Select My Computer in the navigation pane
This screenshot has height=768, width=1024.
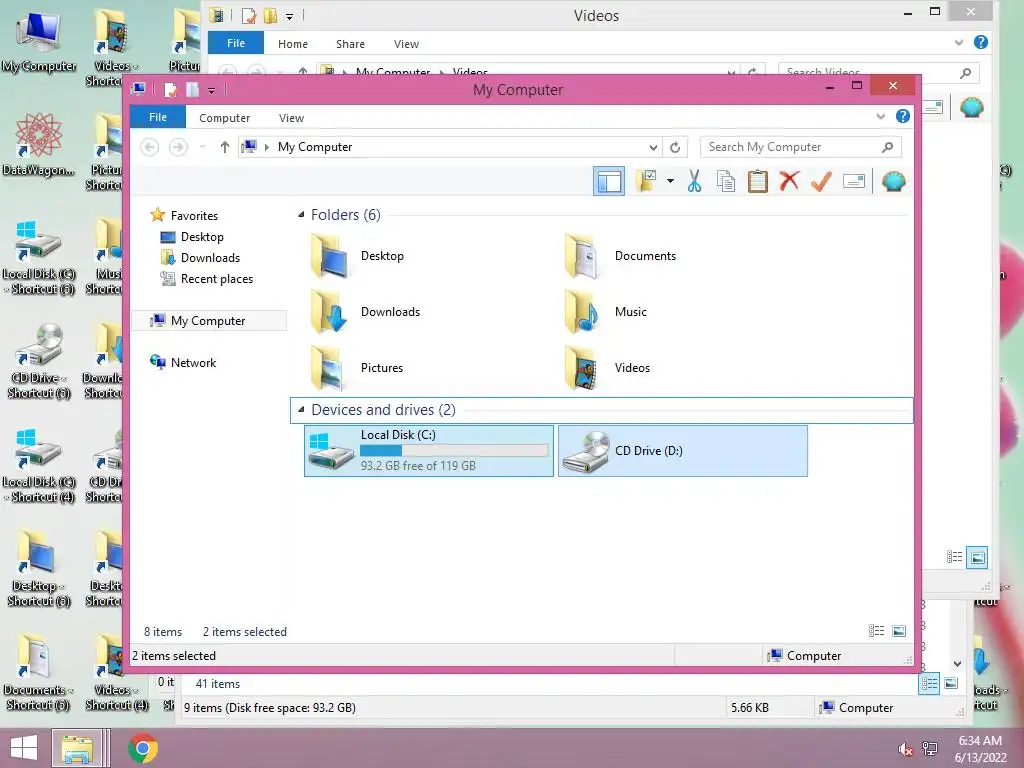click(209, 321)
